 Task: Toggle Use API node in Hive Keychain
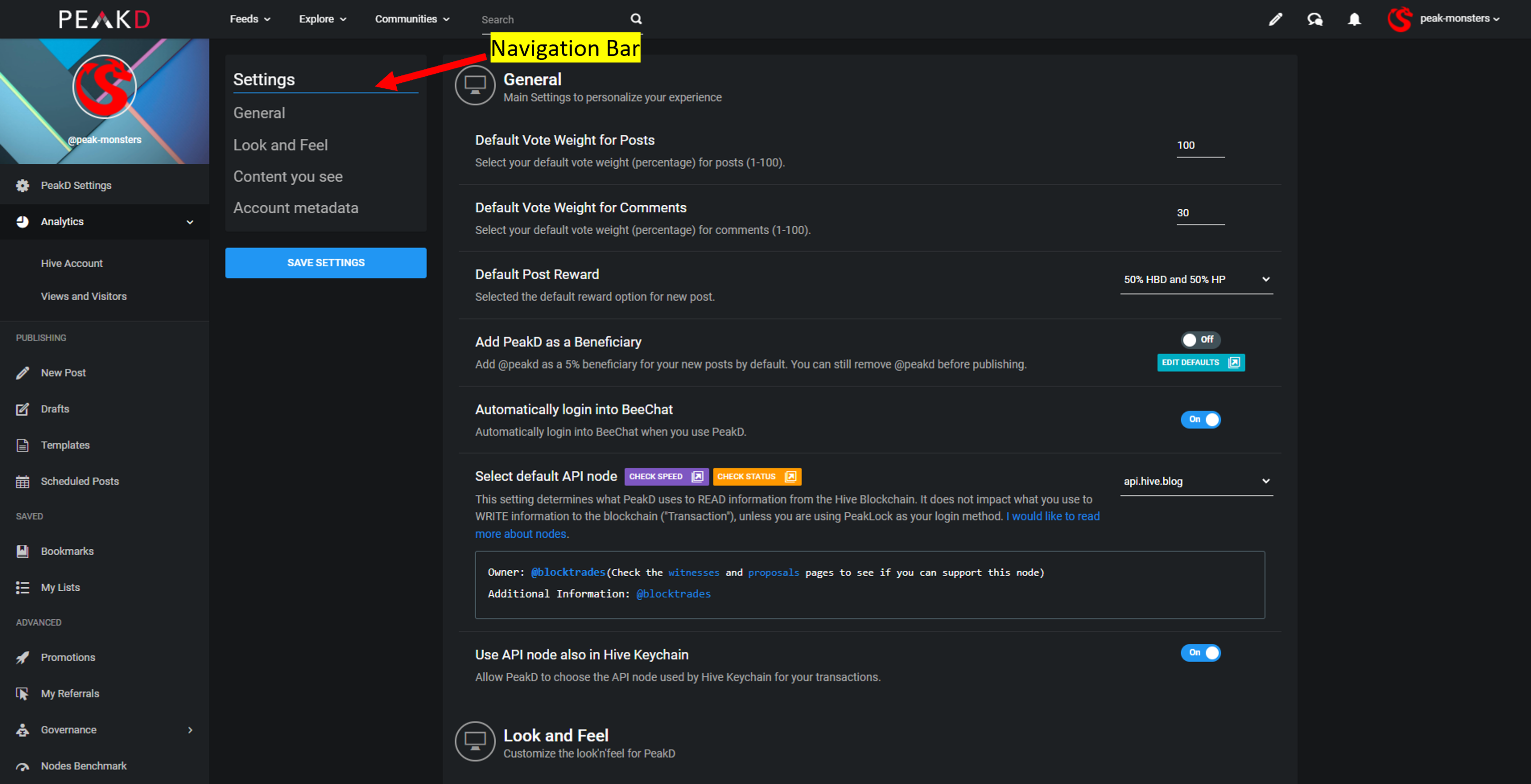[1200, 653]
